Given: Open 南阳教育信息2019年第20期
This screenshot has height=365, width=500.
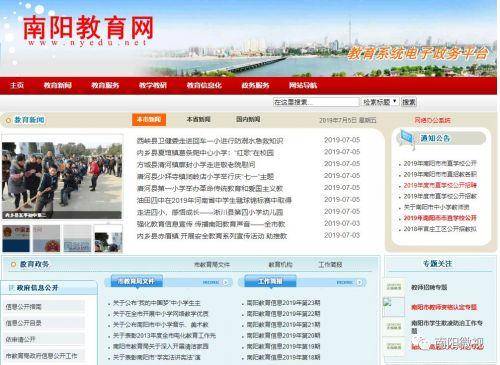Looking at the screenshot, I should coord(283,335).
